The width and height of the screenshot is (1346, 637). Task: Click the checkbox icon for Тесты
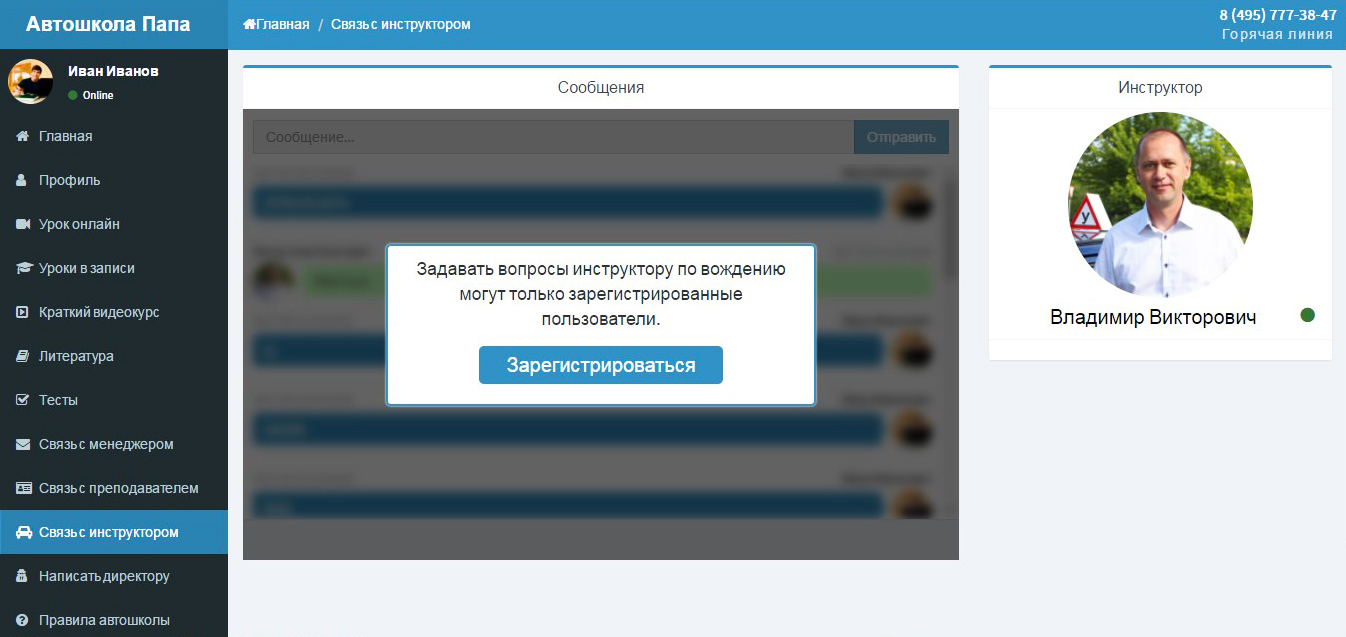pyautogui.click(x=23, y=400)
